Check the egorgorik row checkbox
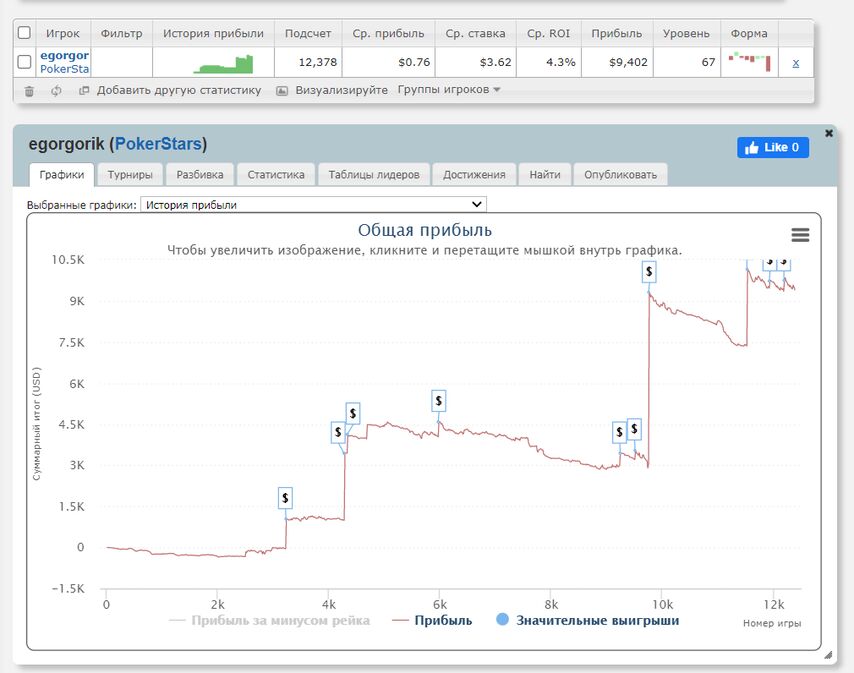The image size is (854, 673). (x=25, y=62)
